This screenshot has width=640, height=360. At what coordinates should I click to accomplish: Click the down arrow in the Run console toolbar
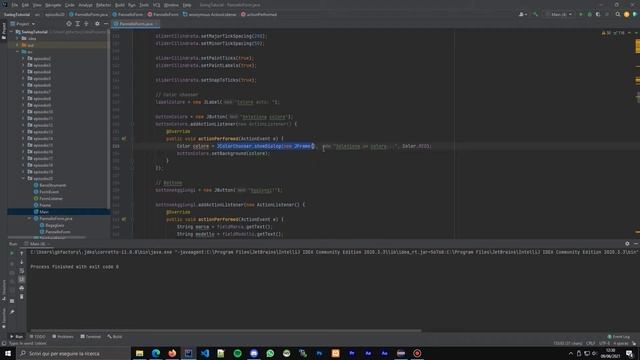(x=22, y=262)
